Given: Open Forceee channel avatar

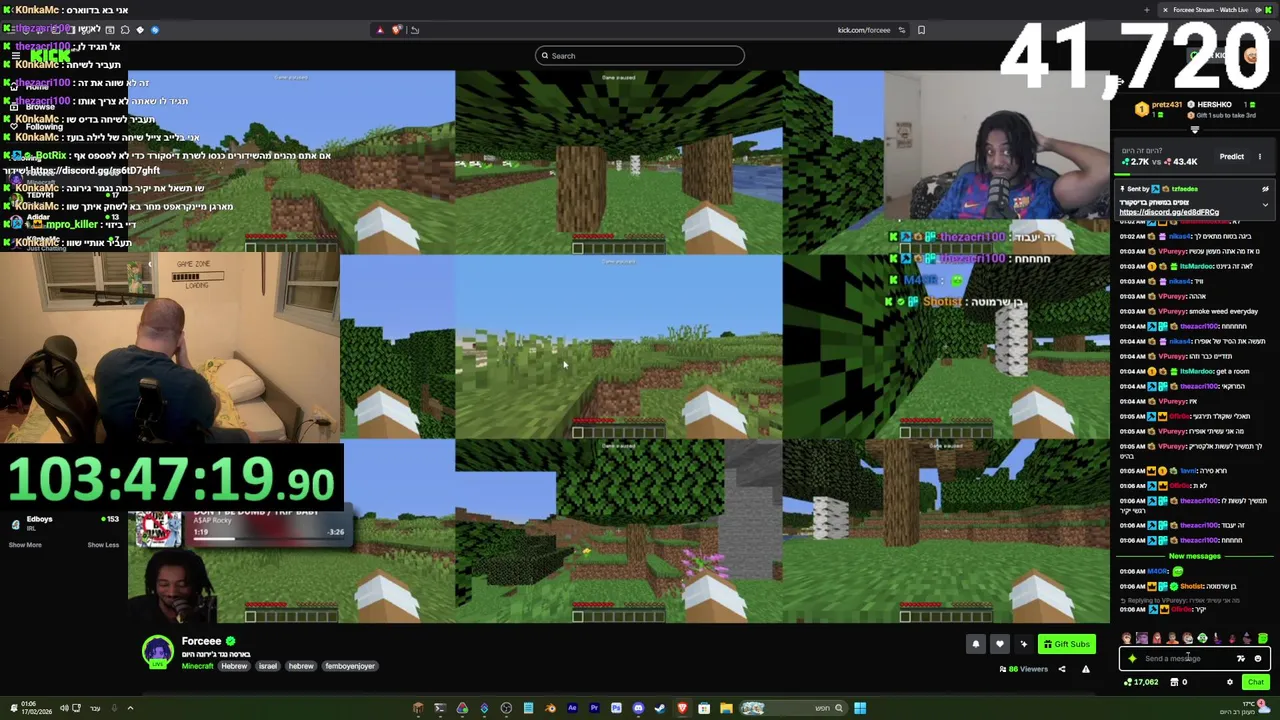Looking at the screenshot, I should (157, 651).
